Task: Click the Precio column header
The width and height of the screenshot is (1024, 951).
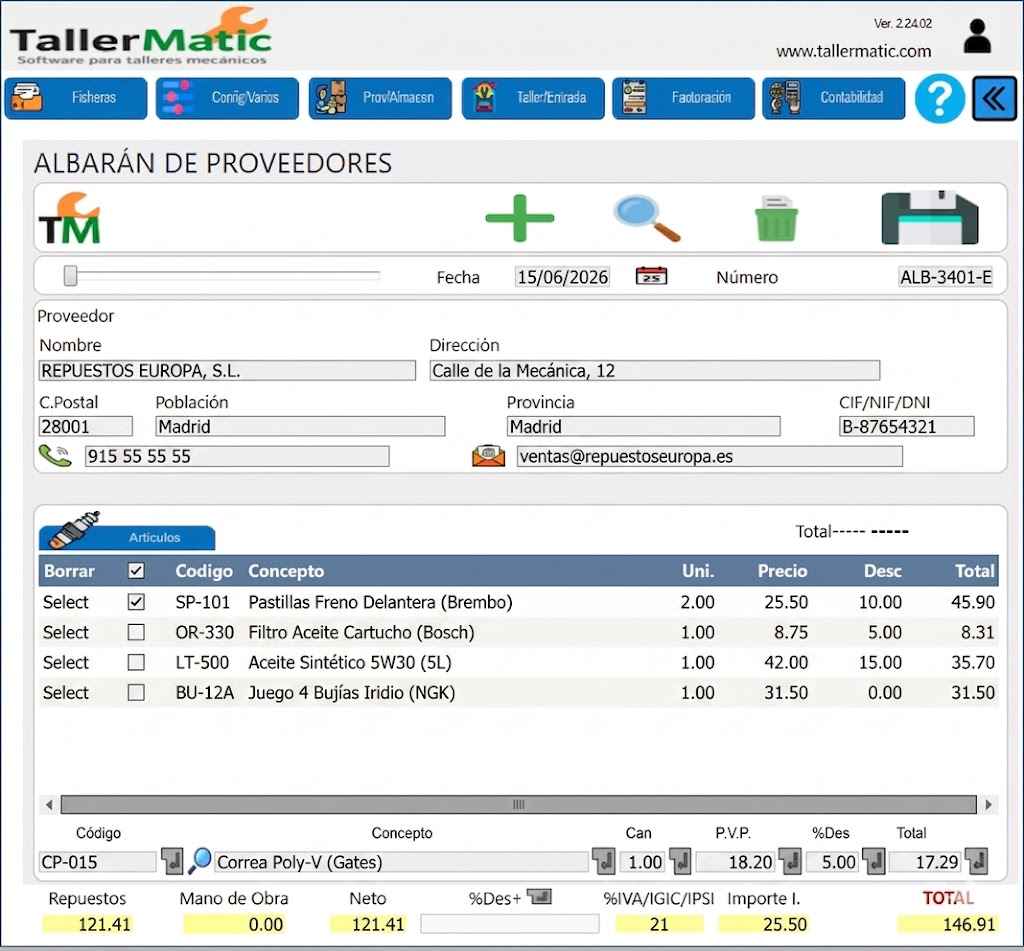Action: point(782,571)
